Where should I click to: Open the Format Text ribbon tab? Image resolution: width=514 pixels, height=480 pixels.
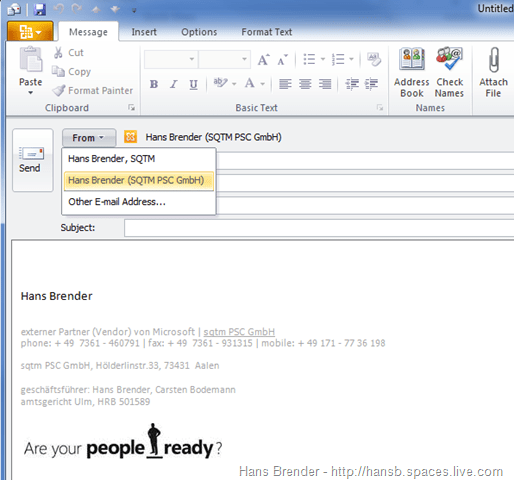click(x=267, y=32)
